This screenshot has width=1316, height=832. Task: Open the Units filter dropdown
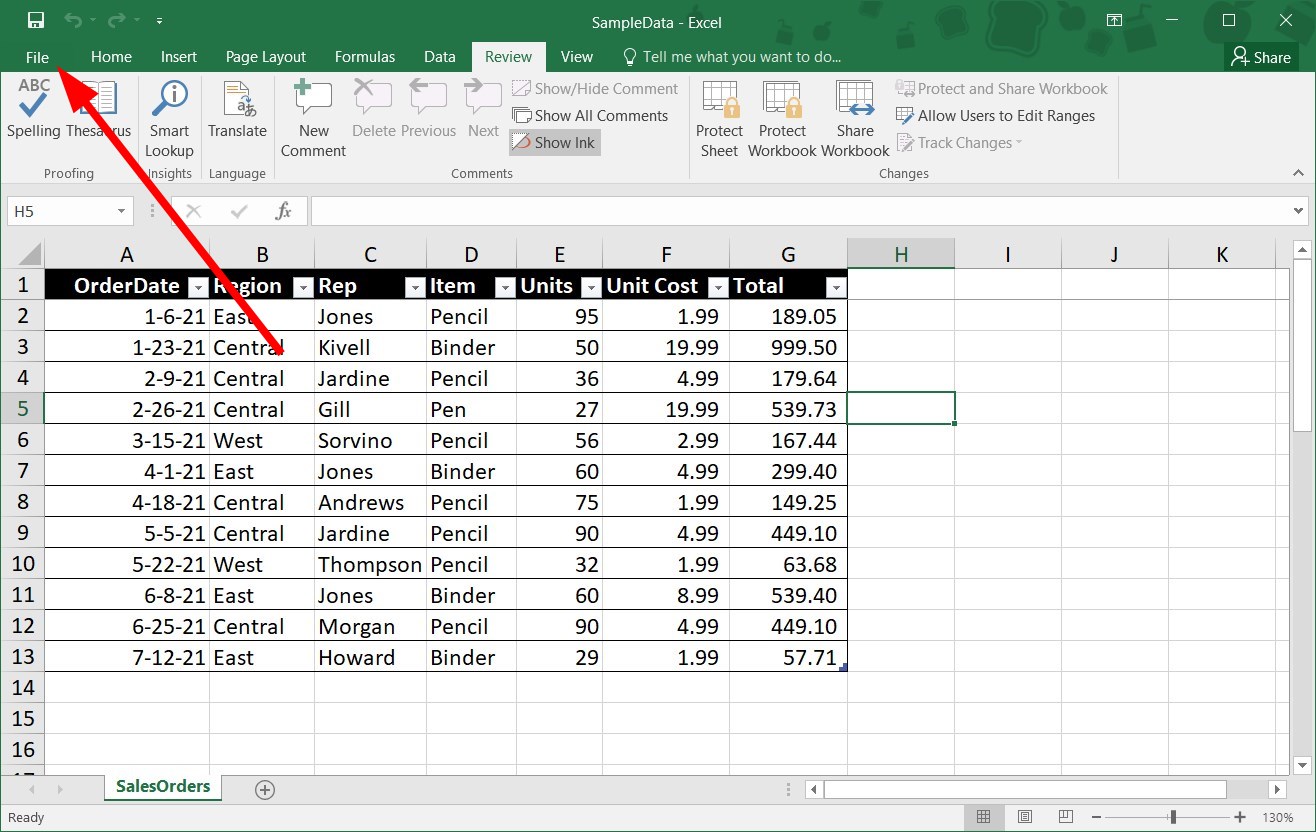point(591,288)
